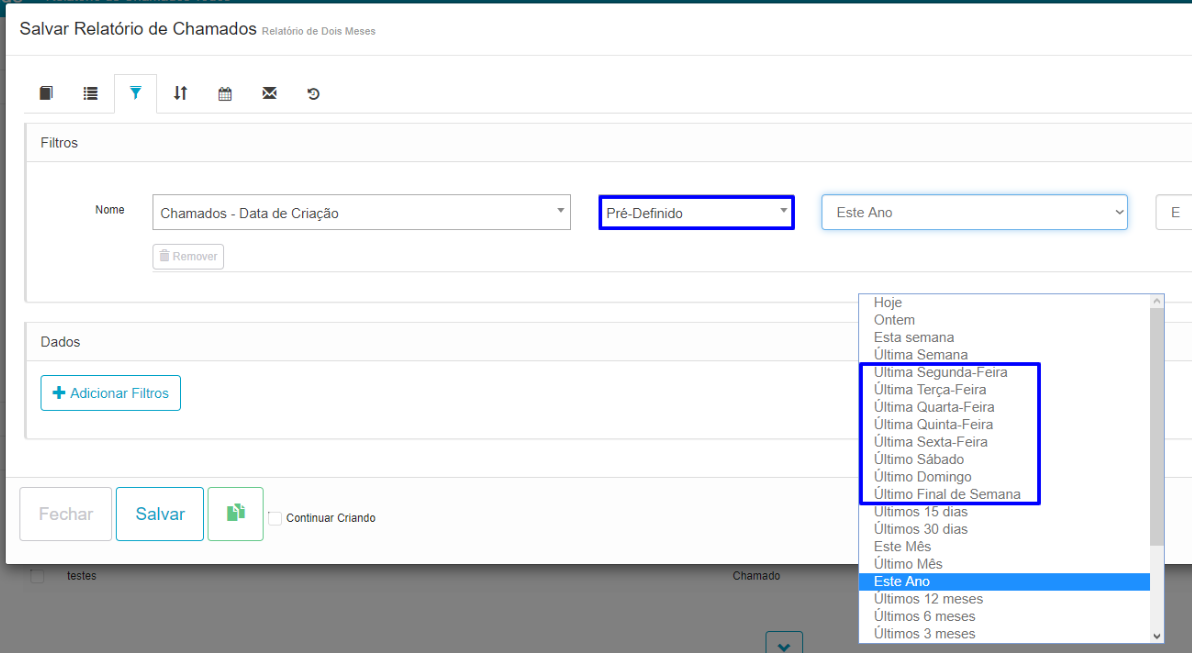Select the Último Domingo option
This screenshot has height=653, width=1192.
pos(922,477)
